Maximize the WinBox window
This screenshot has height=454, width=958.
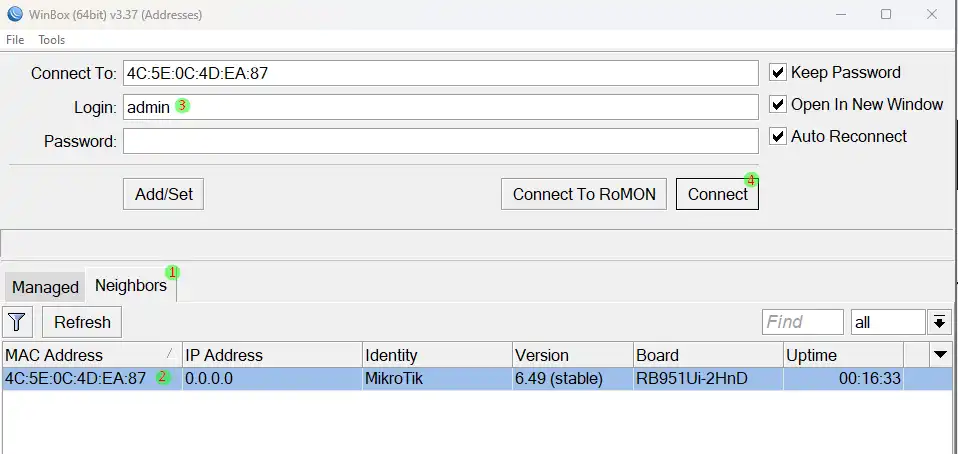click(886, 15)
